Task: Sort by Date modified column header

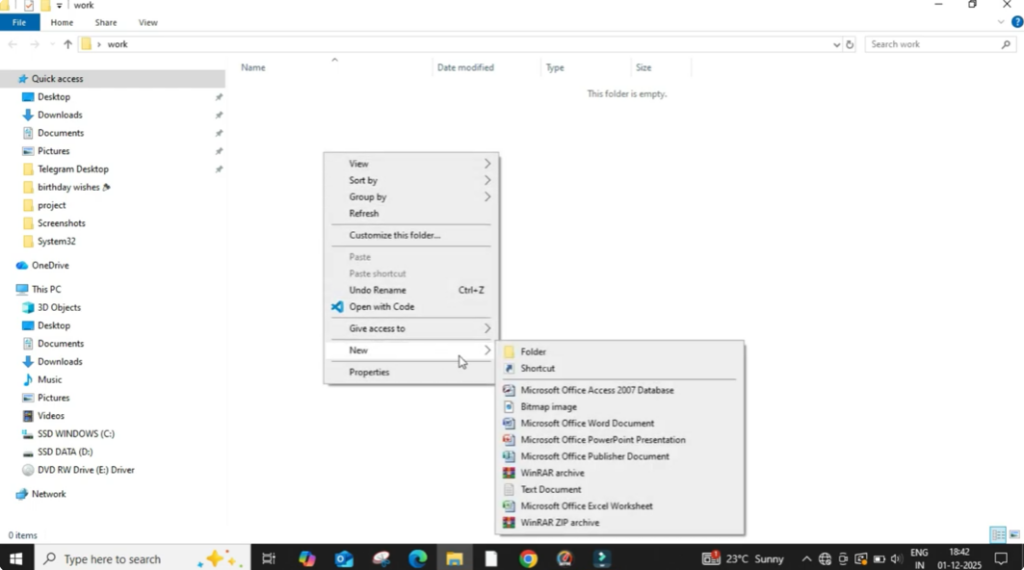Action: coord(466,67)
